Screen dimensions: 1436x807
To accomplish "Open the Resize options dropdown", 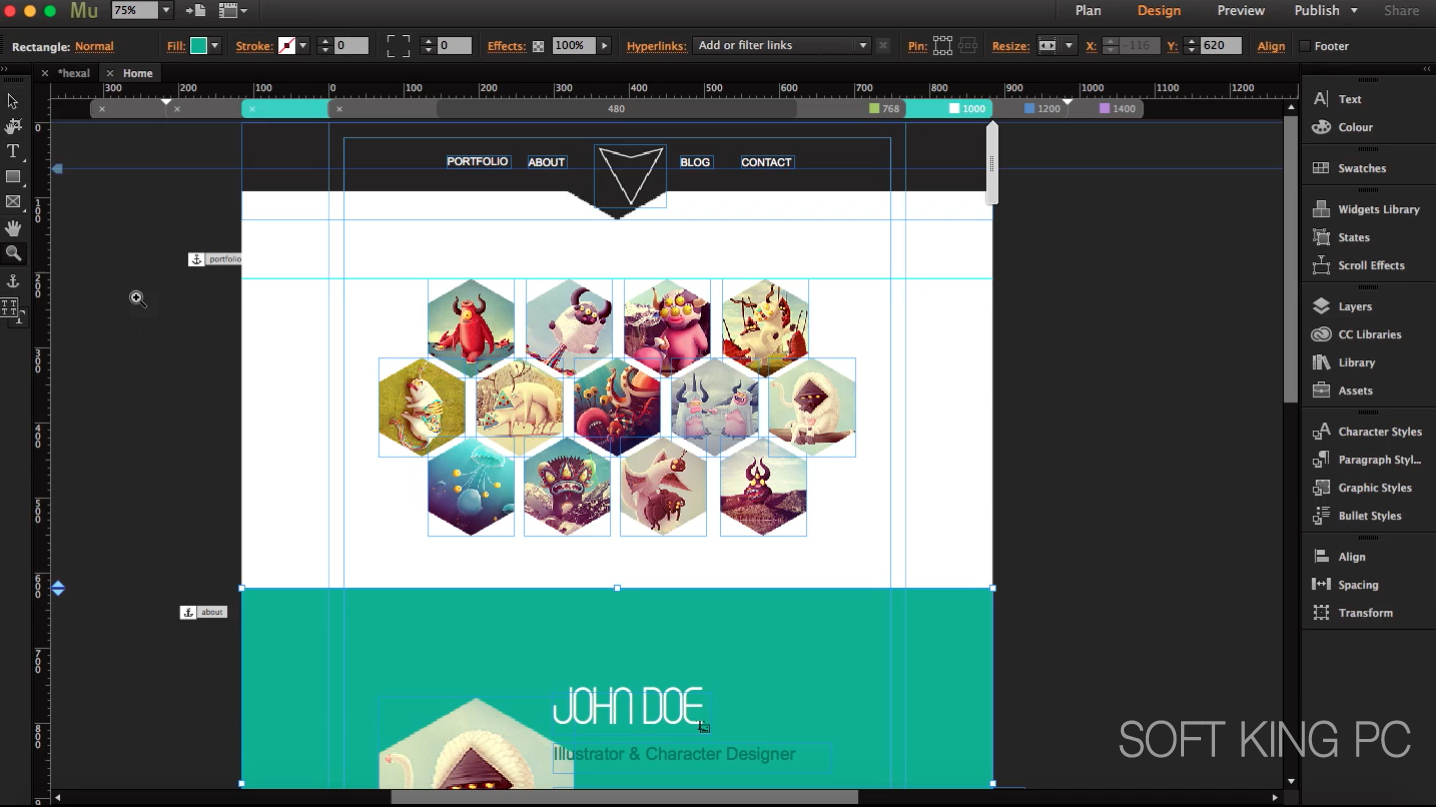I will (x=1069, y=46).
